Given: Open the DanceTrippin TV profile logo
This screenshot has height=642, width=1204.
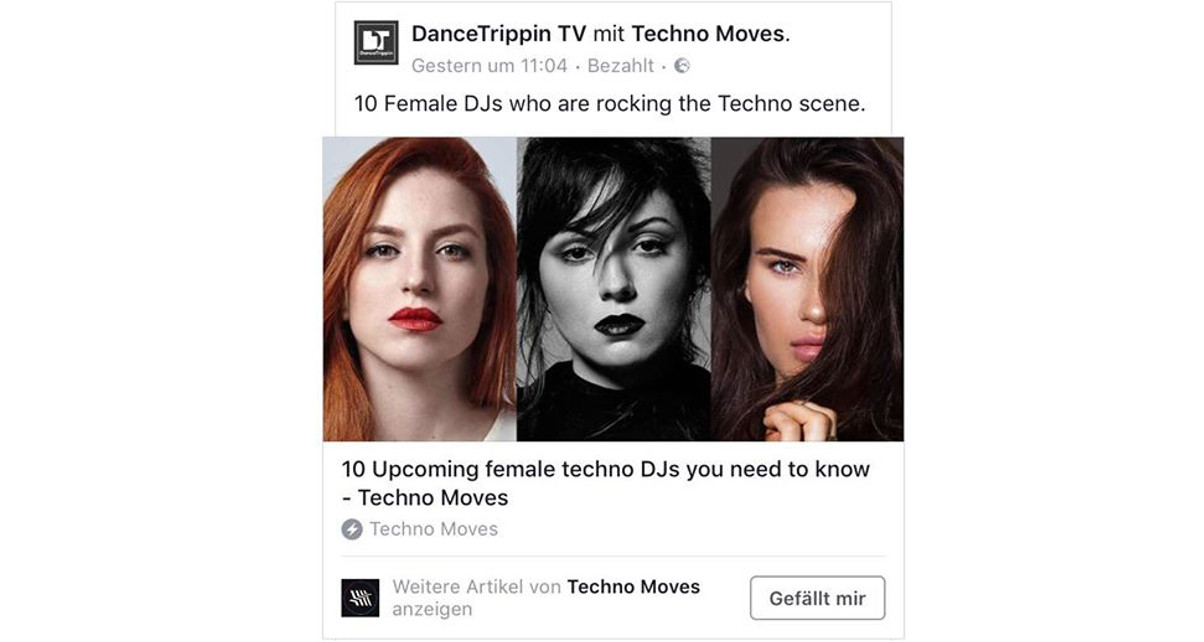Looking at the screenshot, I should [x=376, y=43].
